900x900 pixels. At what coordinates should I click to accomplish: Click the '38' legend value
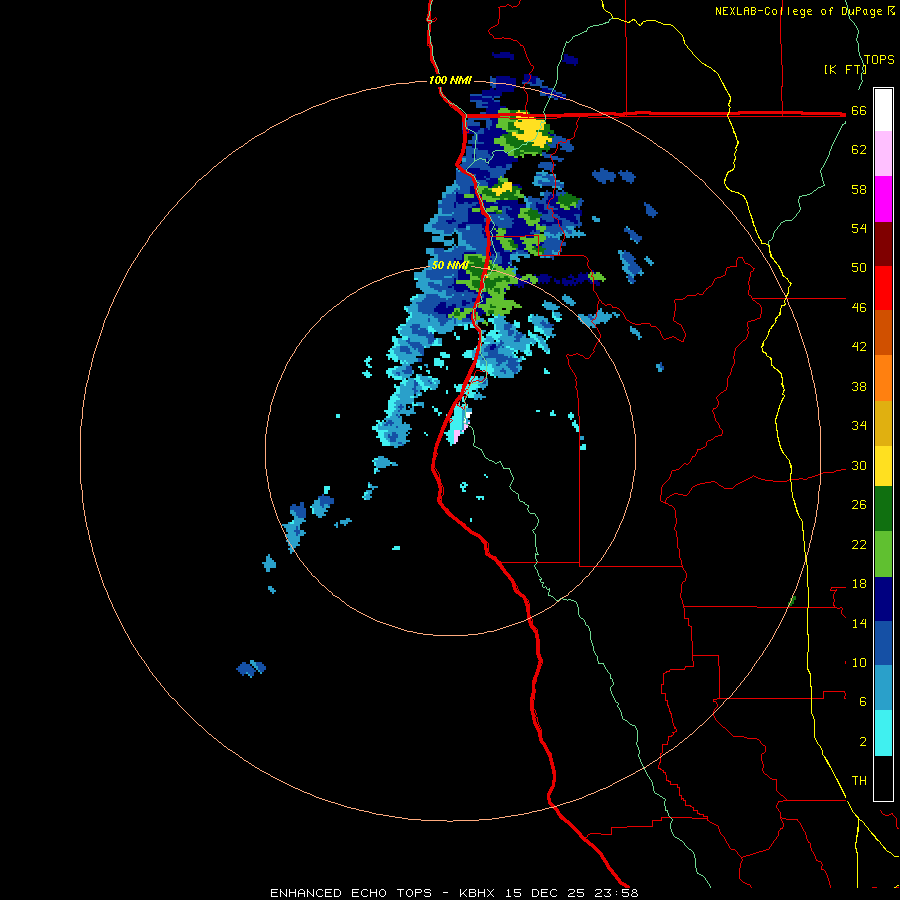click(x=859, y=386)
